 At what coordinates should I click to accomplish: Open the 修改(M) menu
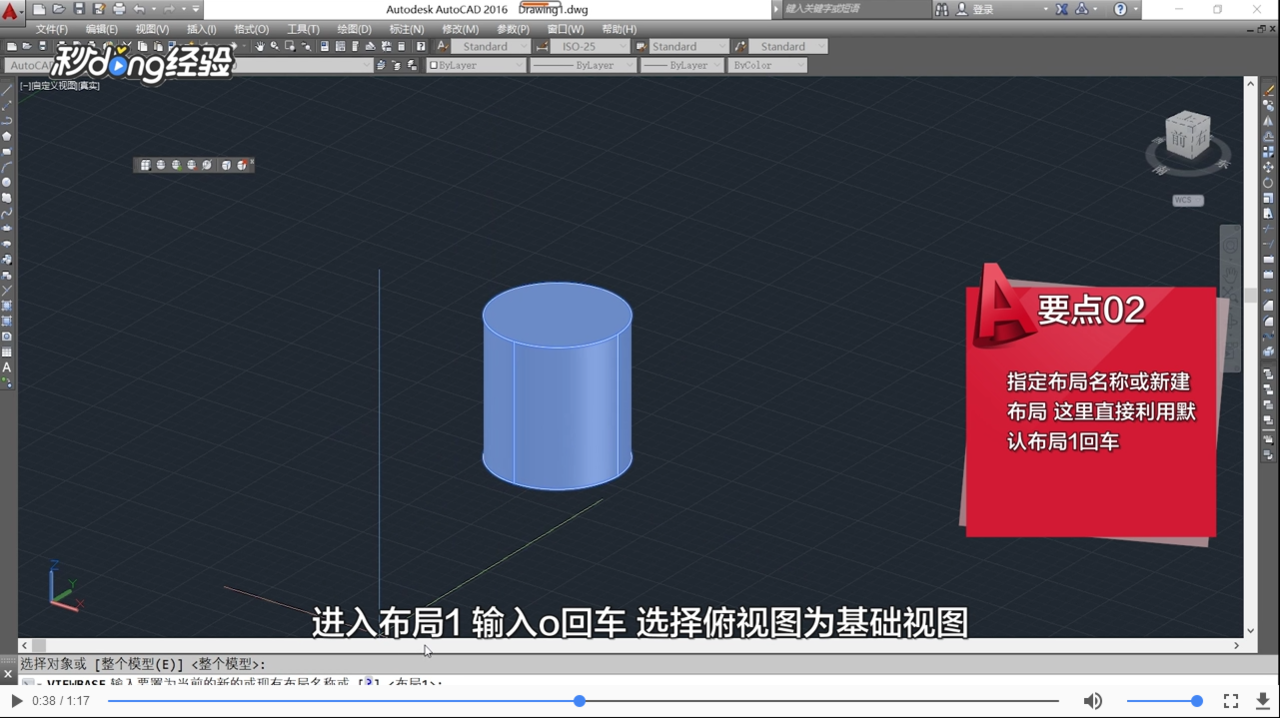460,29
